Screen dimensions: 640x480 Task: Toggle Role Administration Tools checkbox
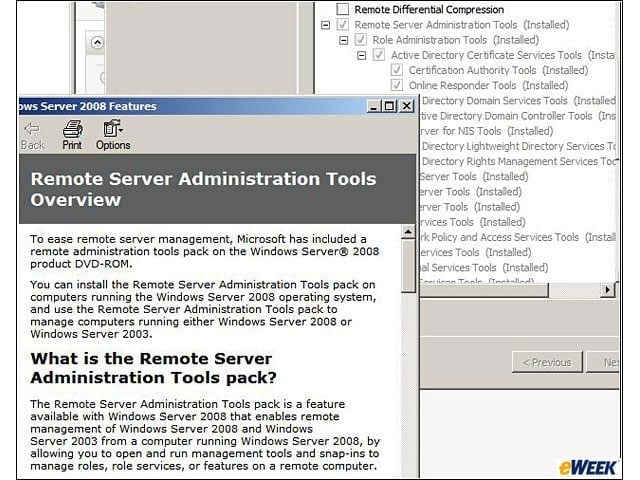360,40
